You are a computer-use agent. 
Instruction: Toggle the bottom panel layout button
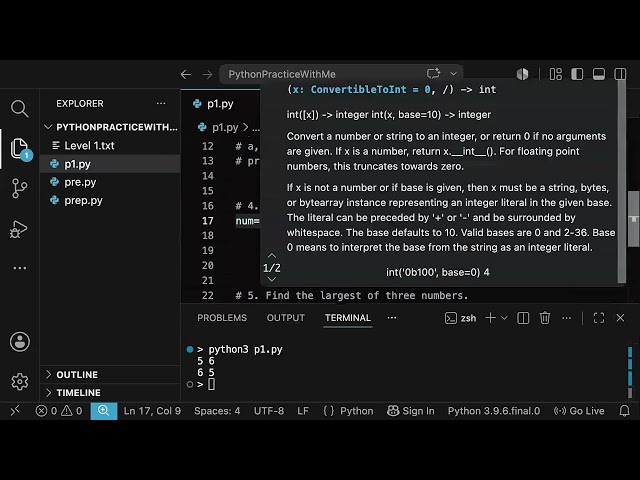point(598,74)
